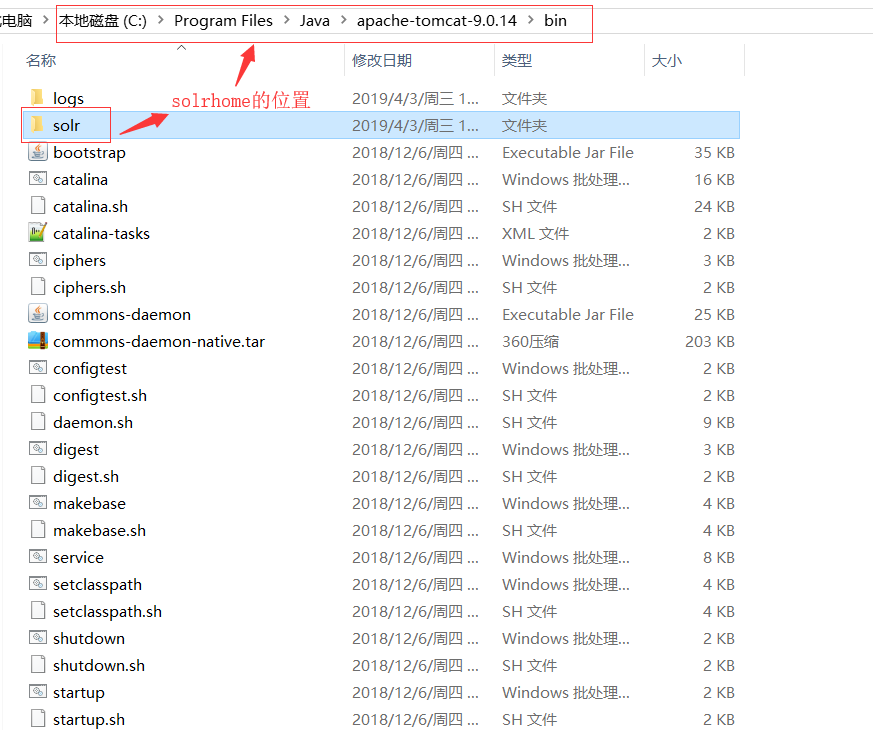
Task: Expand the chevron before 本地磁盘 (C:)
Action: click(x=46, y=21)
